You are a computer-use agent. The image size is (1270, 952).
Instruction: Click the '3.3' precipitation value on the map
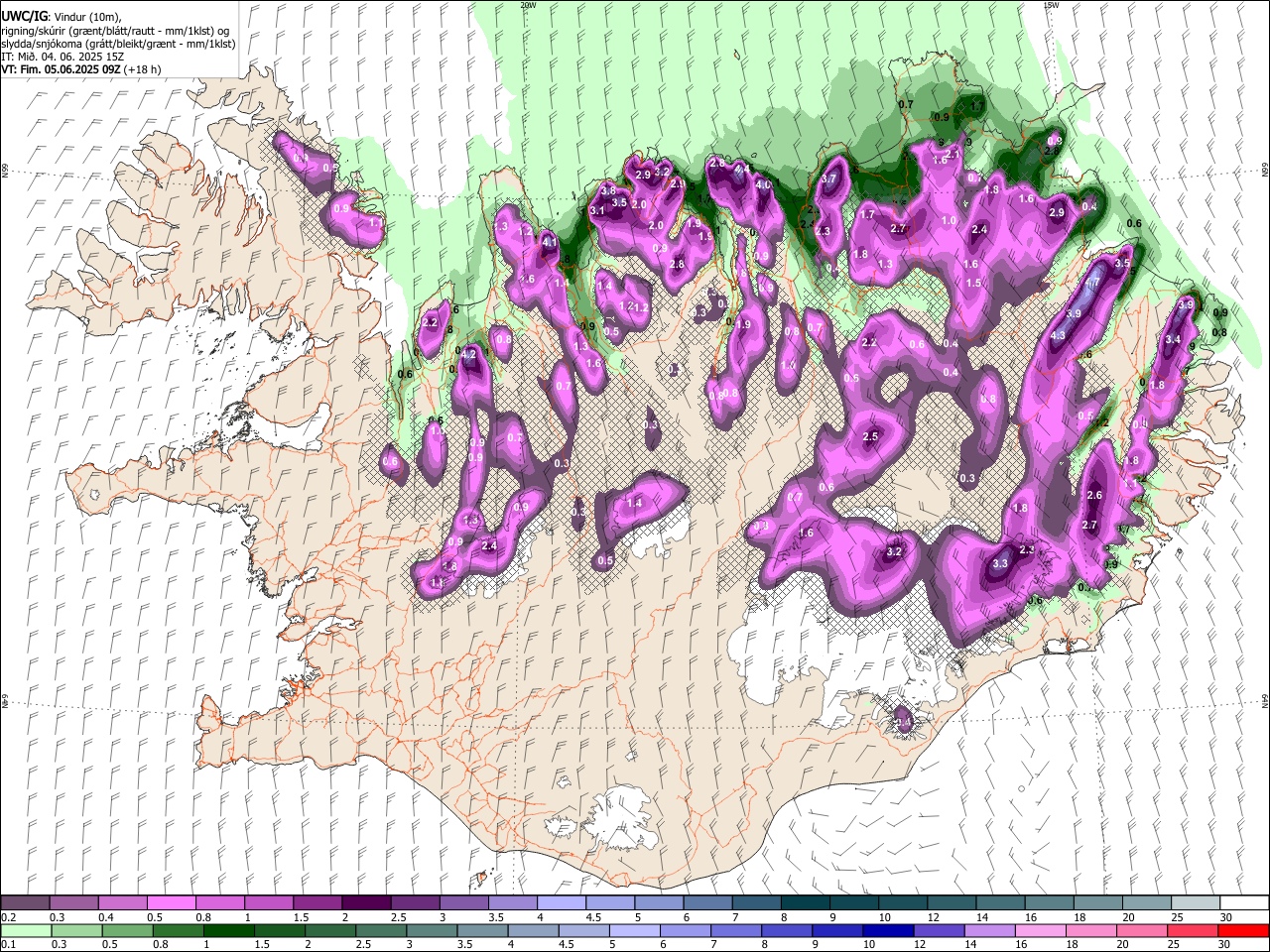click(1000, 564)
